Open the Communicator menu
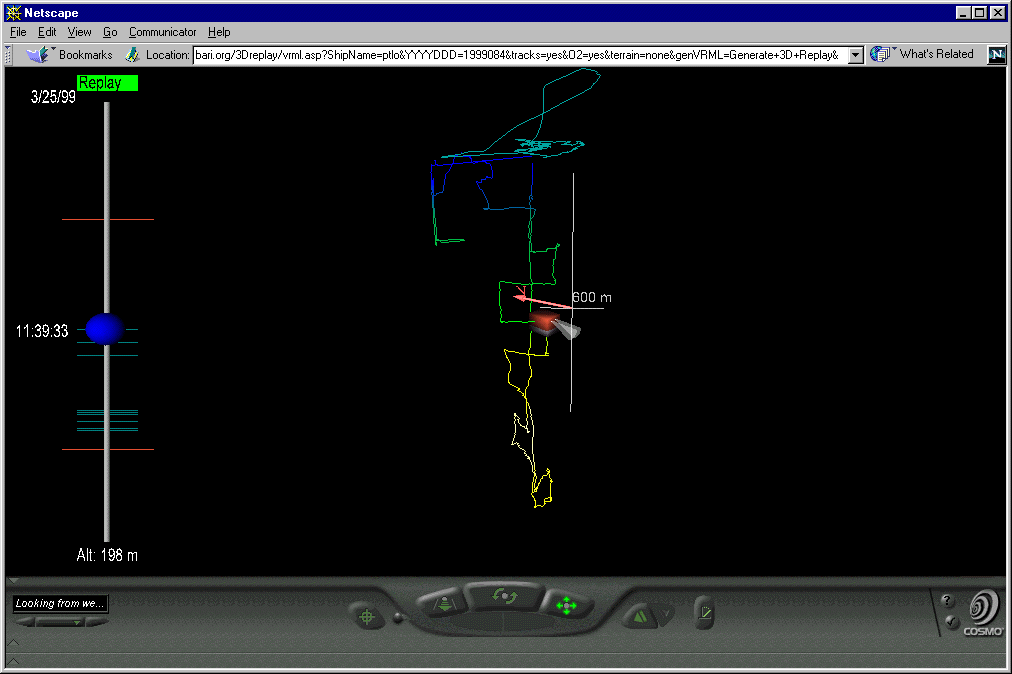This screenshot has height=674, width=1012. tap(162, 32)
